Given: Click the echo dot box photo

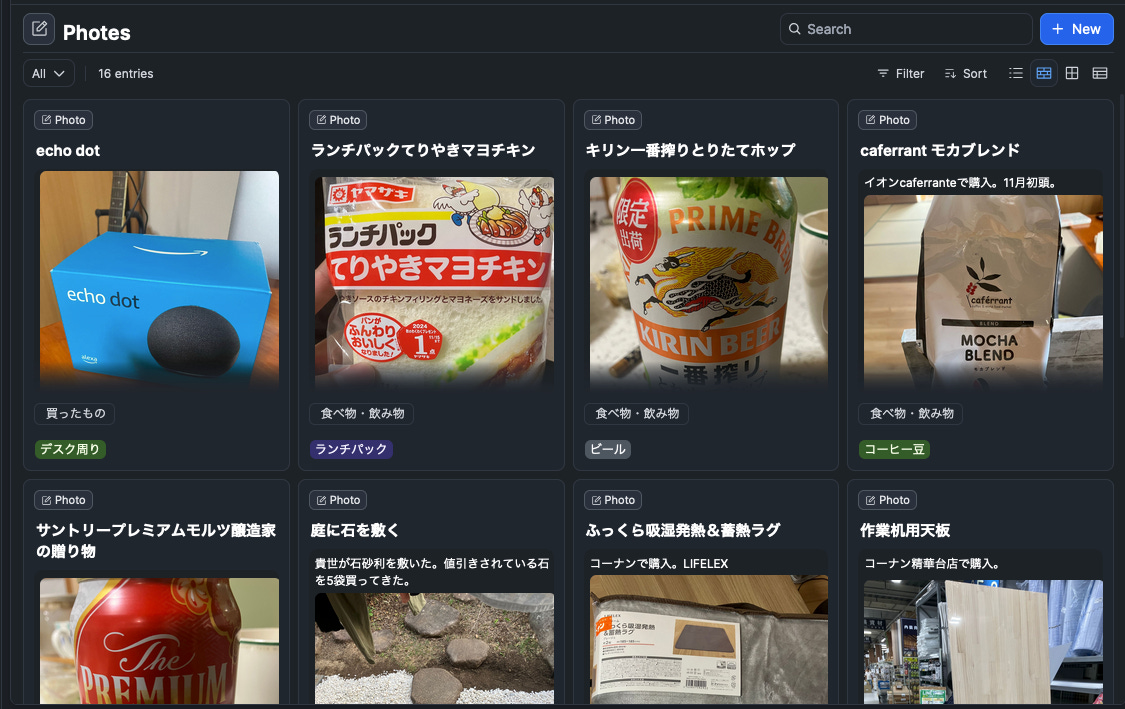Looking at the screenshot, I should [x=159, y=281].
